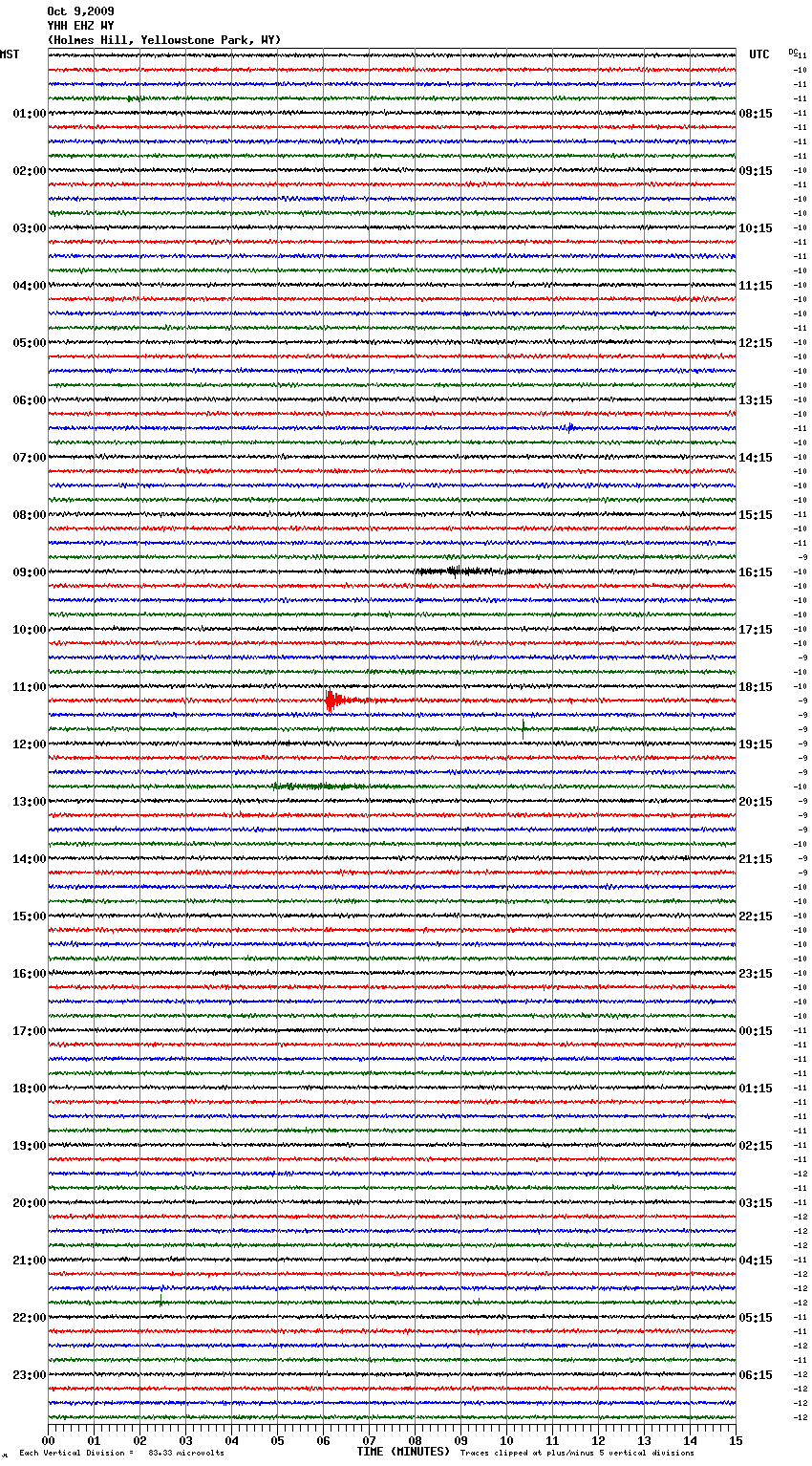Select the station code YHH EHZ WY

pyautogui.click(x=80, y=26)
